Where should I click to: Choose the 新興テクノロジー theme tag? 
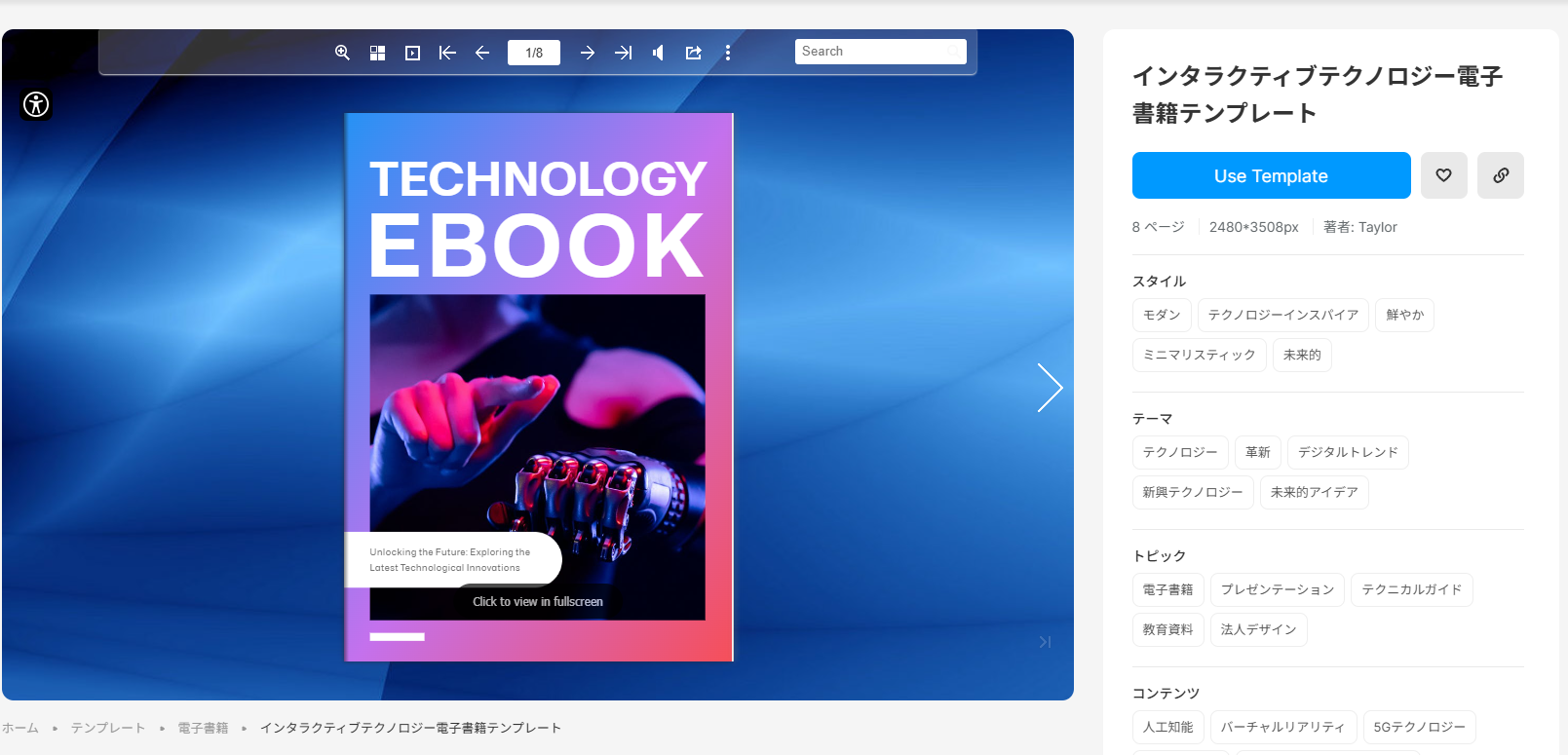[1193, 492]
